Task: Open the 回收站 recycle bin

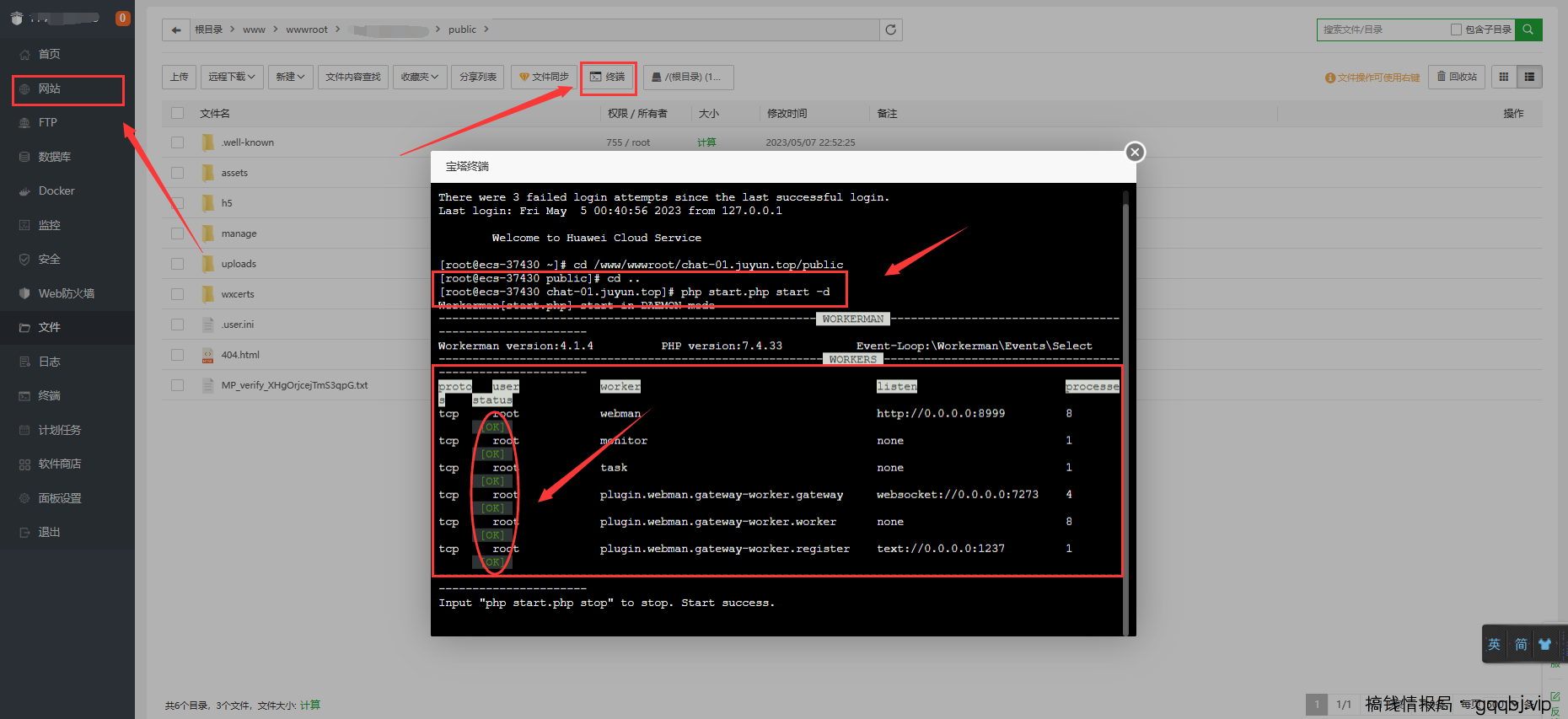Action: [x=1457, y=77]
